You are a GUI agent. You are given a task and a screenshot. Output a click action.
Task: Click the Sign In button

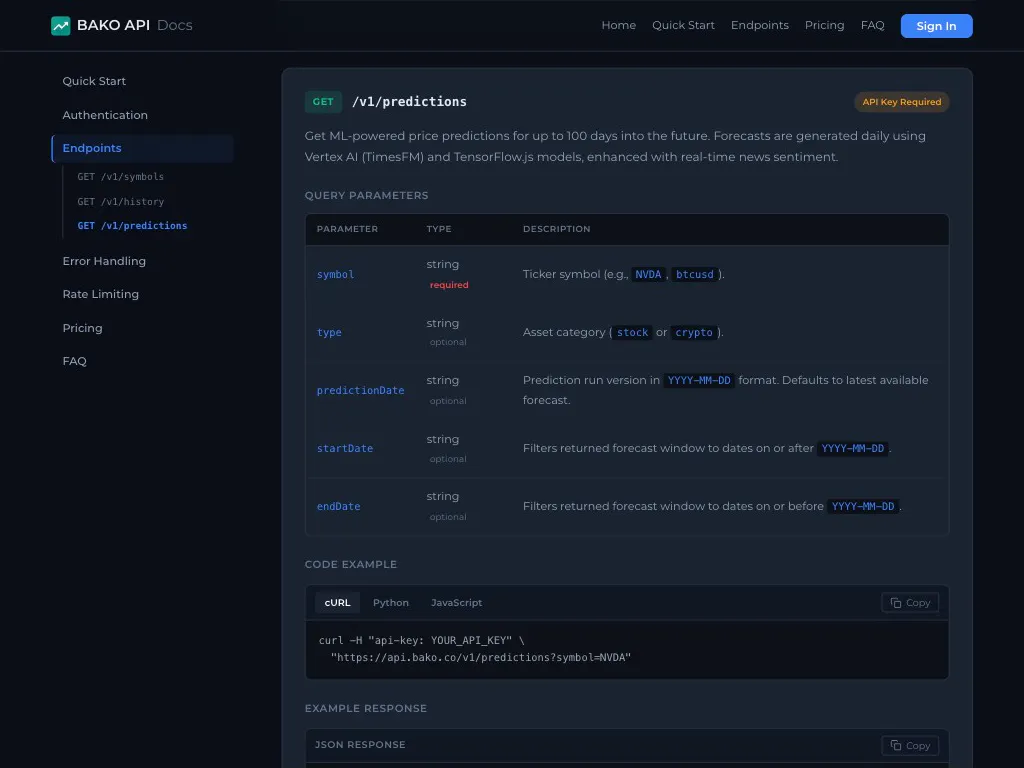pos(936,25)
